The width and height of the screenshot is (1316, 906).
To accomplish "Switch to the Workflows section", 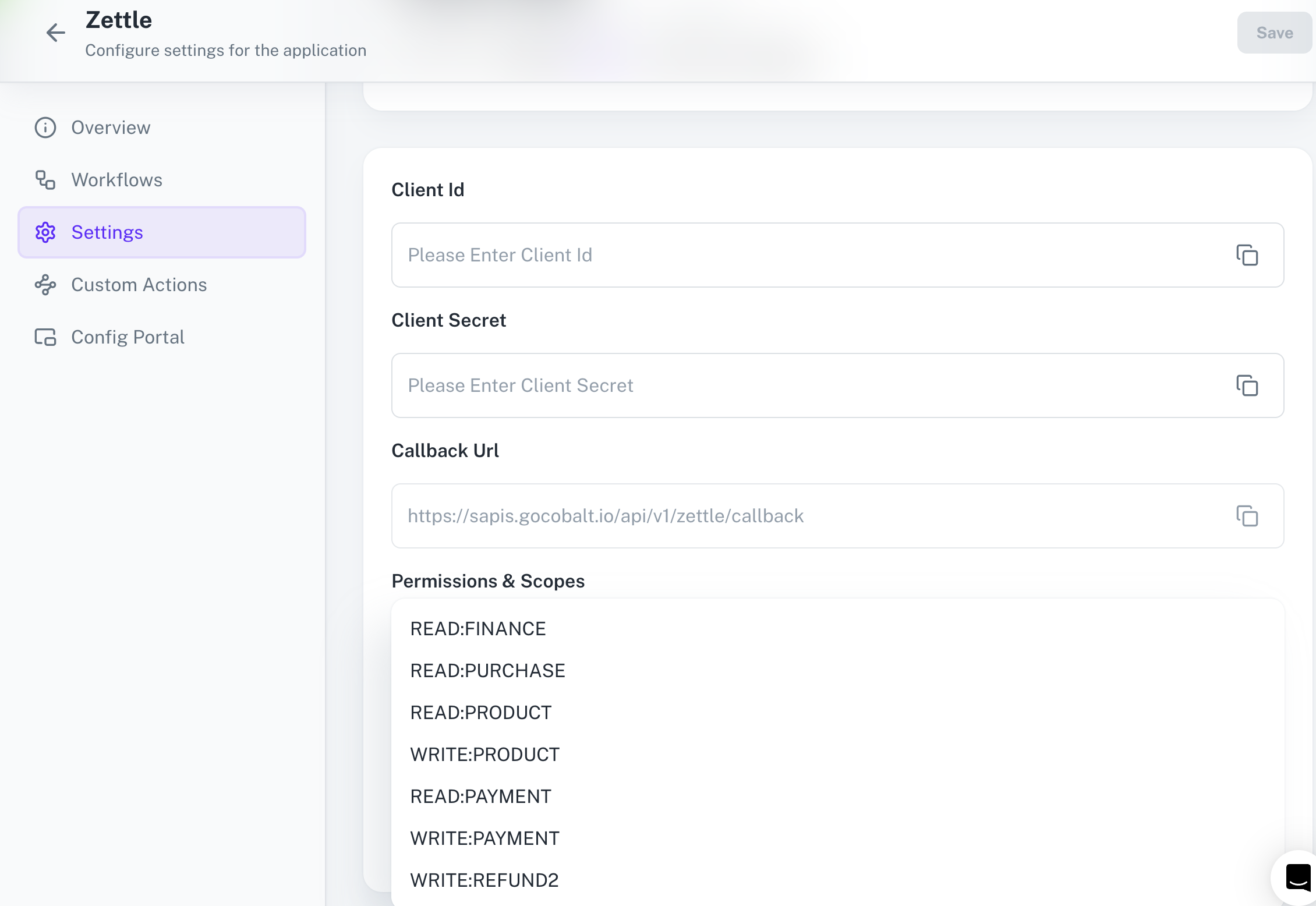I will [x=116, y=180].
